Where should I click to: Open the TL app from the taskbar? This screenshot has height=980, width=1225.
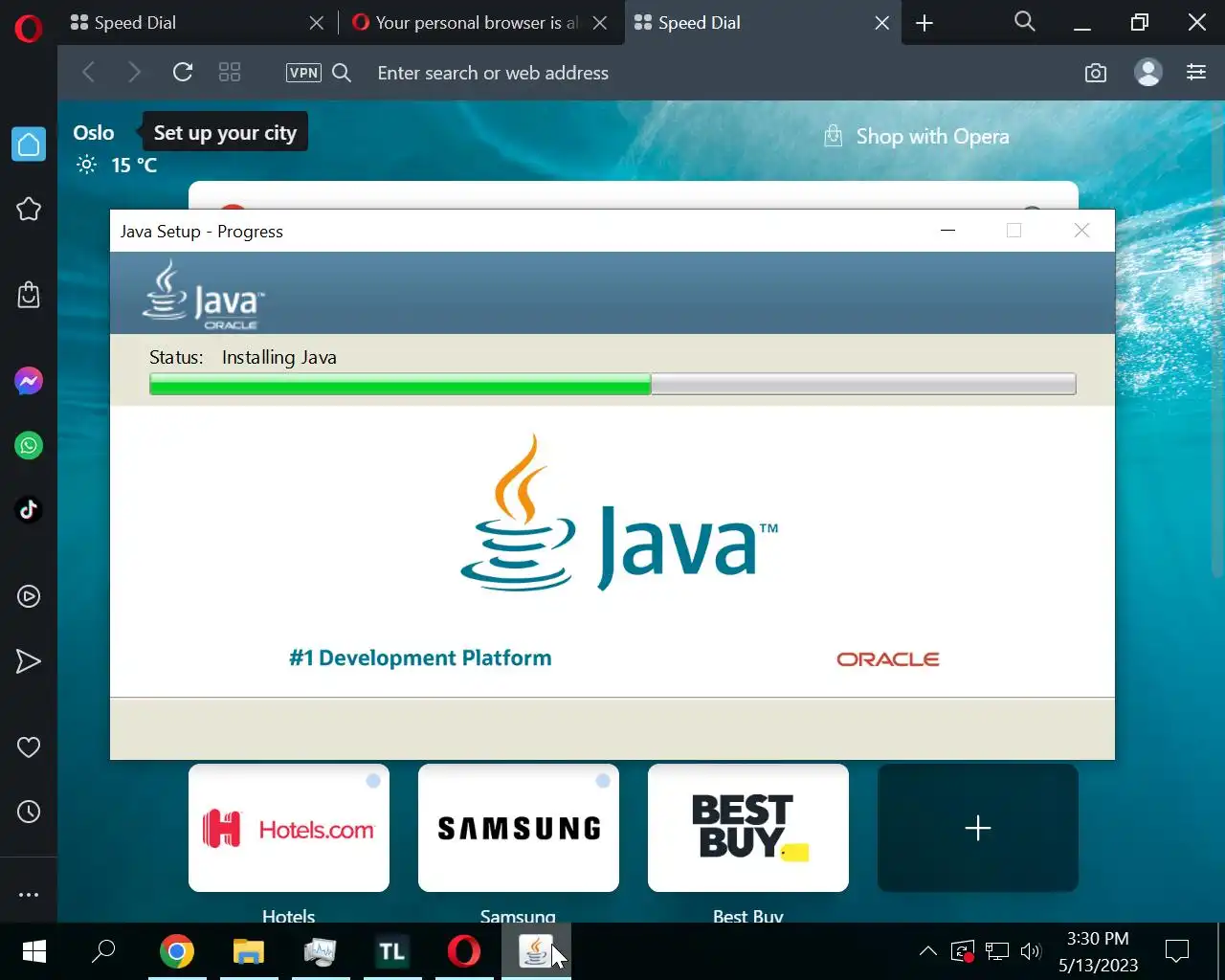(392, 951)
